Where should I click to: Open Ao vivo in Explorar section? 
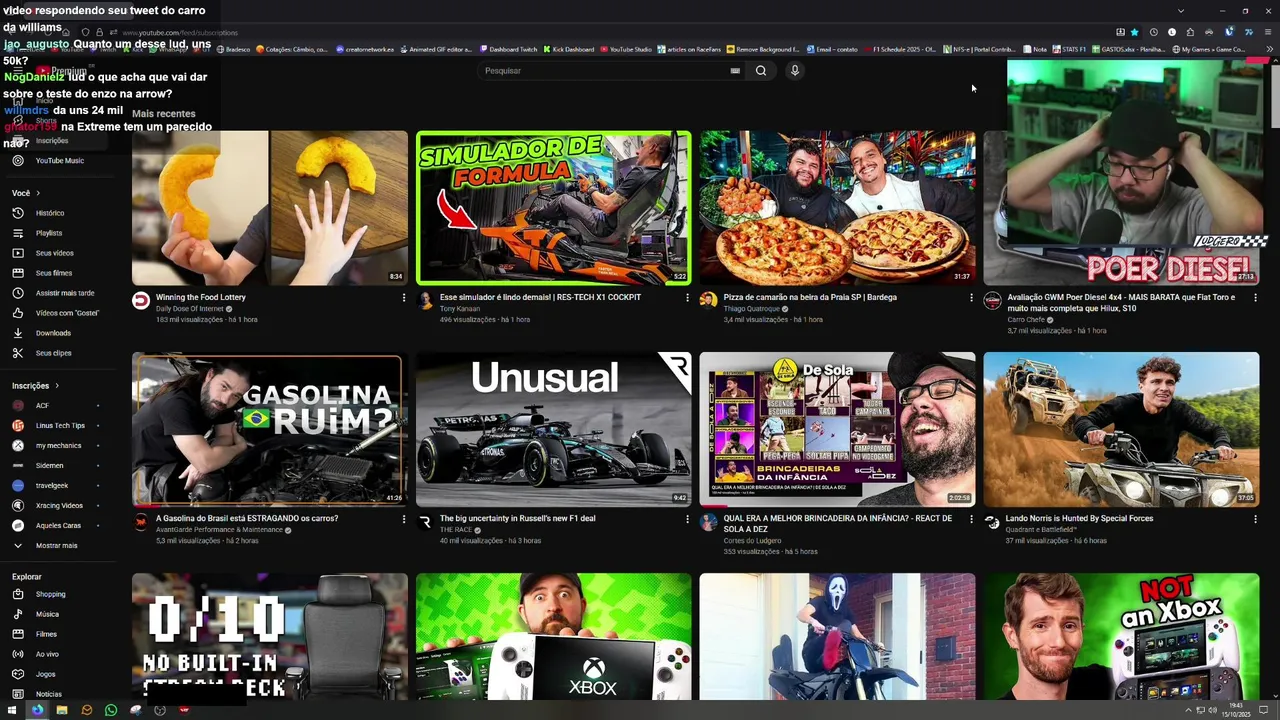(x=47, y=654)
